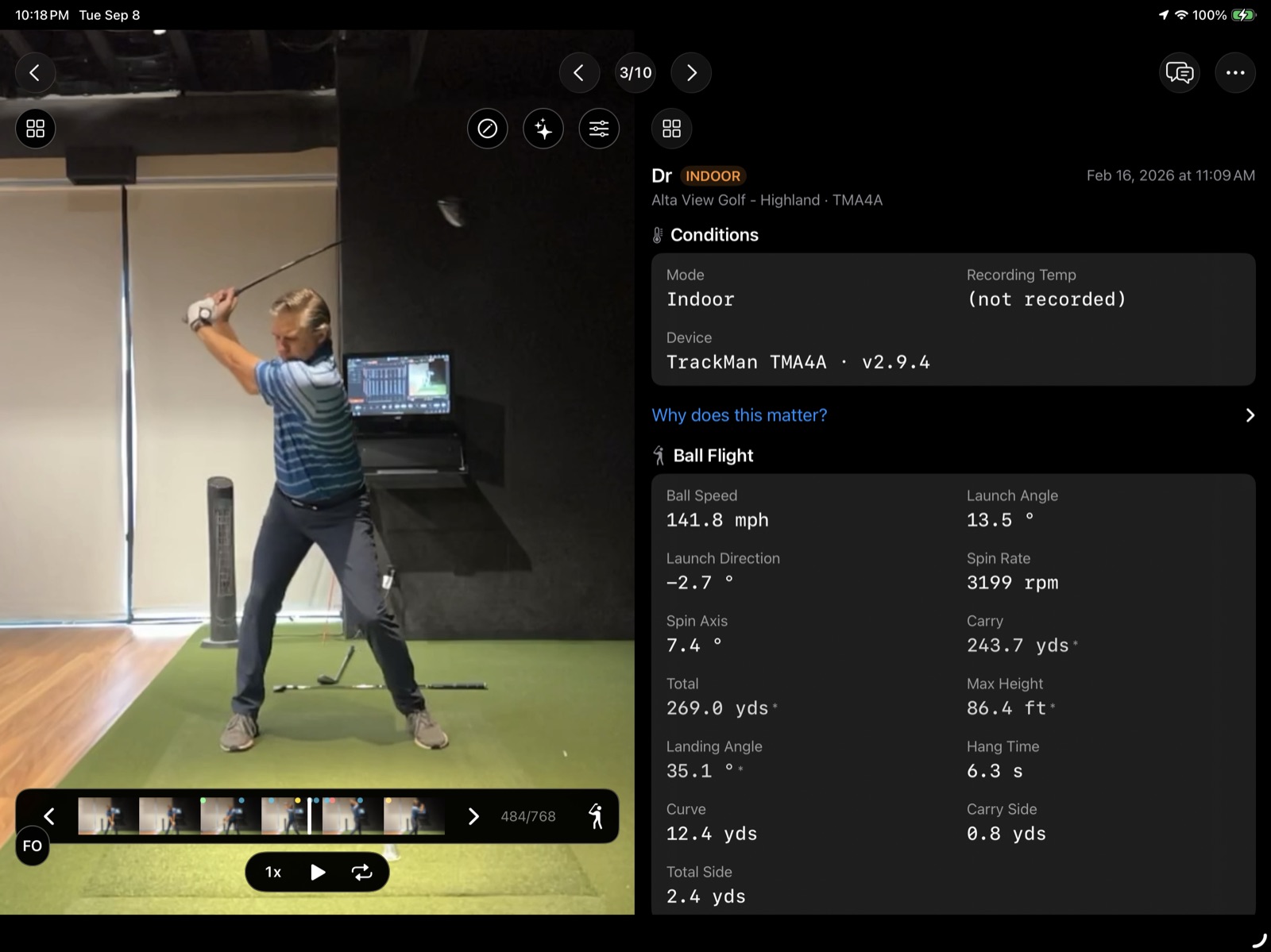Step filmstrip forward with right arrow

click(x=473, y=816)
